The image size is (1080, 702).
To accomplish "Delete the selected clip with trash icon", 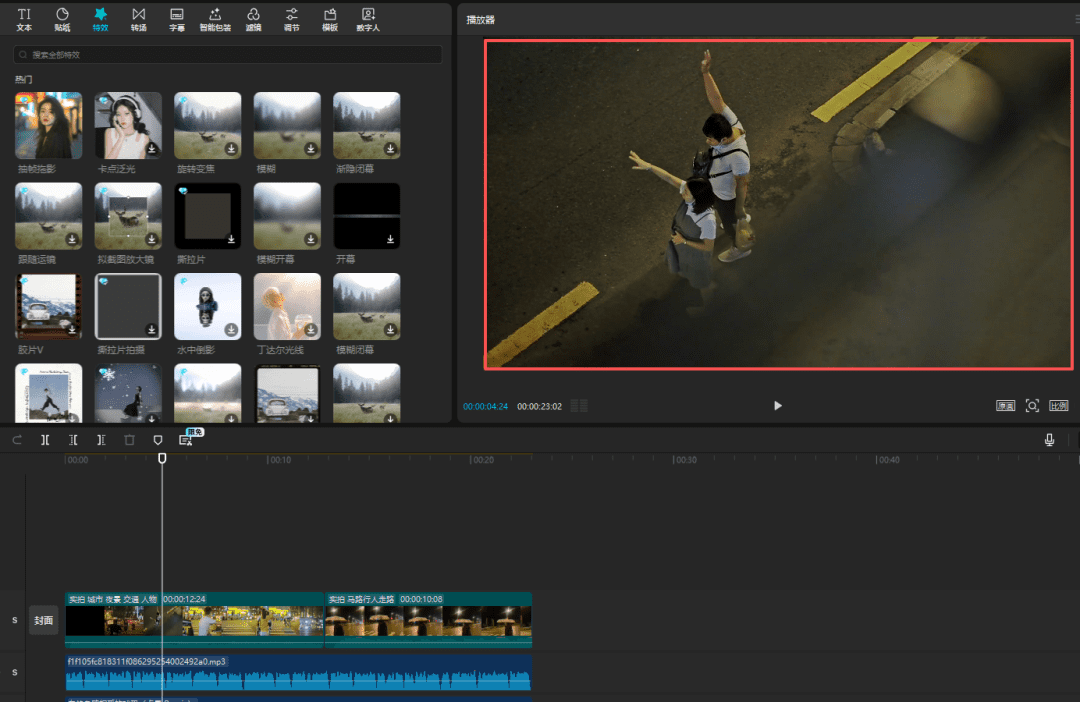I will point(129,440).
